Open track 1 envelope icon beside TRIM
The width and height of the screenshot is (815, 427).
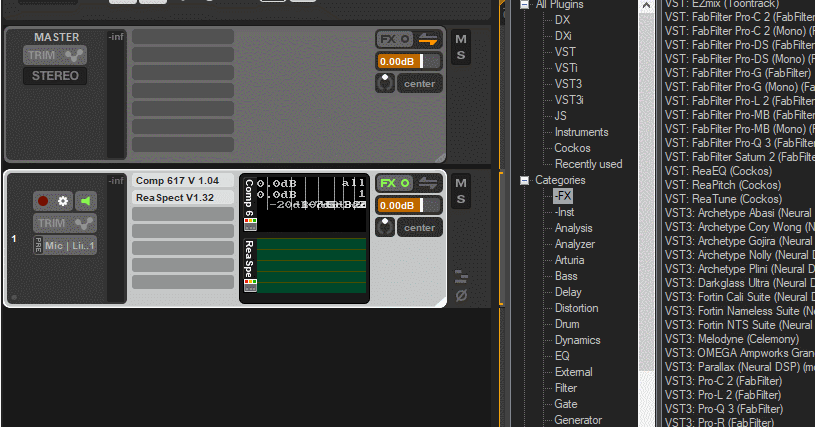tap(83, 223)
